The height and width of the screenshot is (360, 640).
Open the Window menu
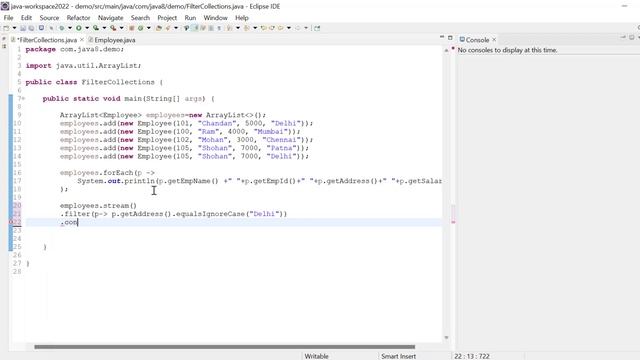point(215,18)
